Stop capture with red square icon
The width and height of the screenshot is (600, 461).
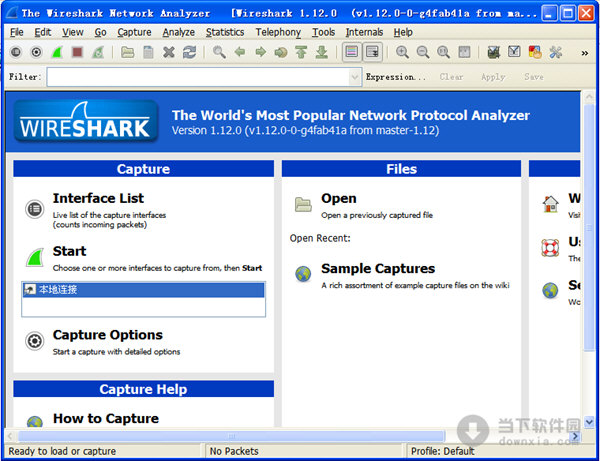pyautogui.click(x=78, y=52)
